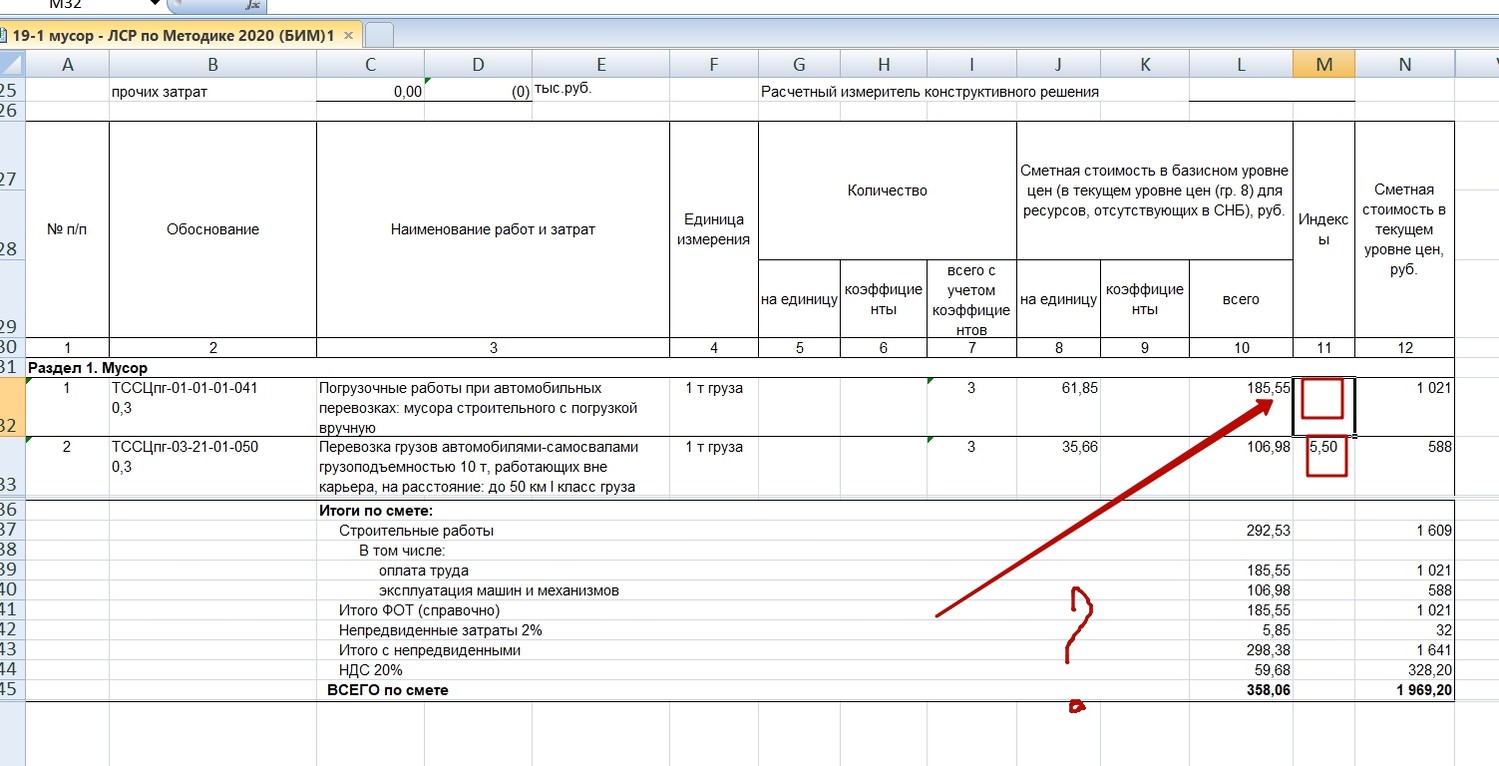Click the "Количество" merged header
Viewport: 1499px width, 766px height.
click(887, 190)
